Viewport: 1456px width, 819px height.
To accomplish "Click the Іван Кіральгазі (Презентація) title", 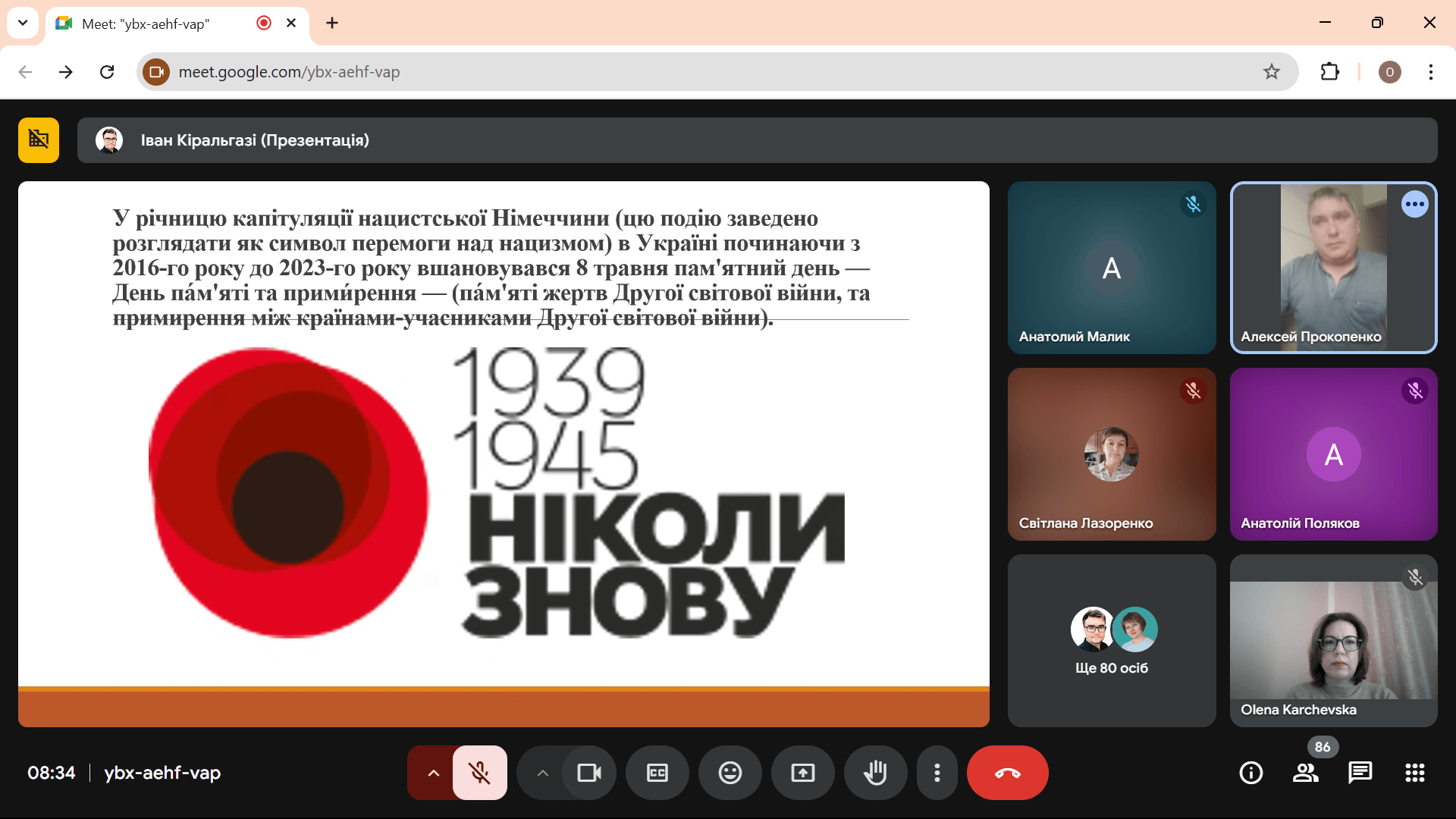I will pos(255,140).
